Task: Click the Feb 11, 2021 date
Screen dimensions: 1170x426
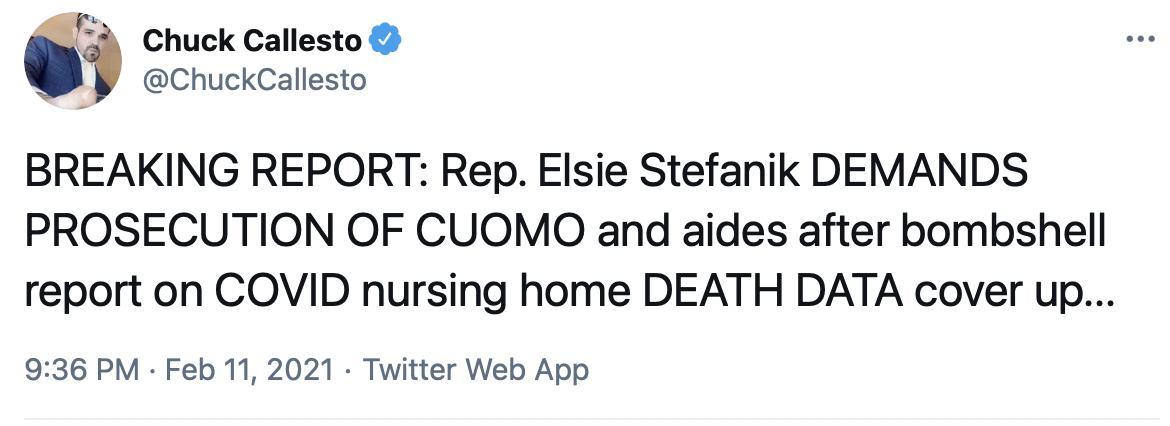Action: 249,370
